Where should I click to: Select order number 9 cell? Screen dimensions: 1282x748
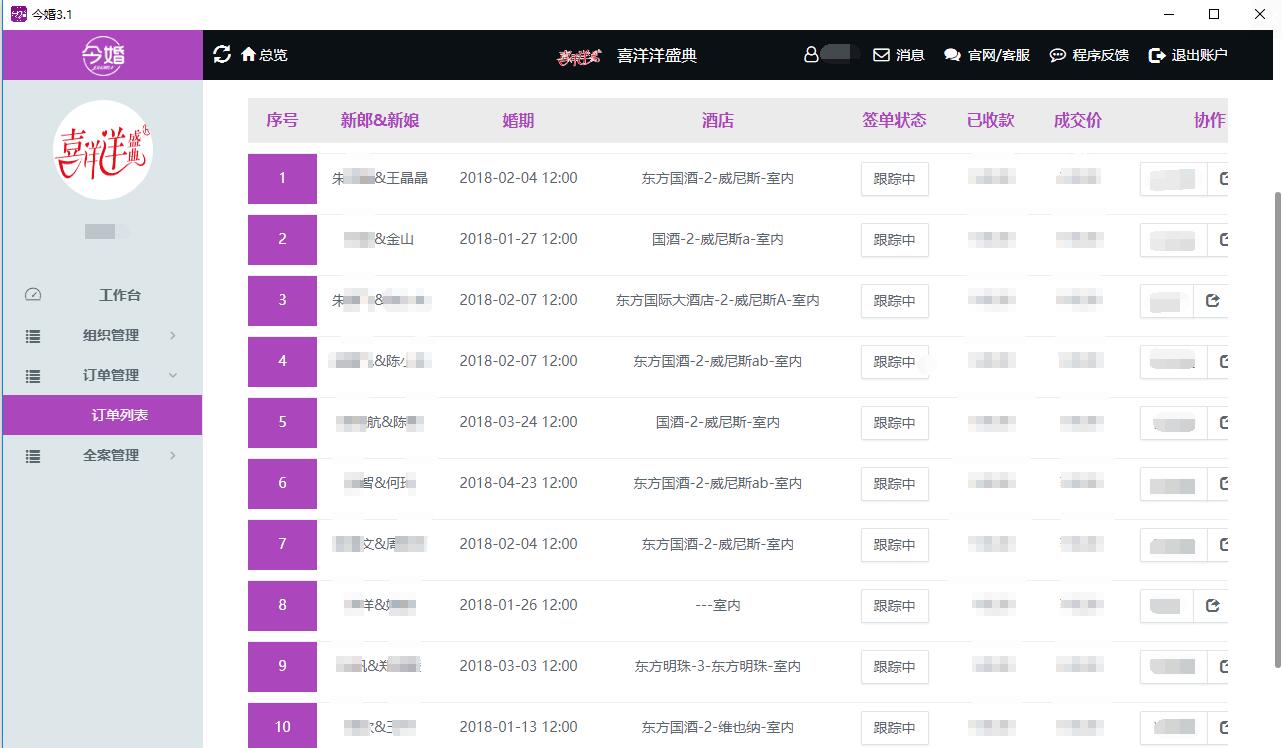(282, 666)
